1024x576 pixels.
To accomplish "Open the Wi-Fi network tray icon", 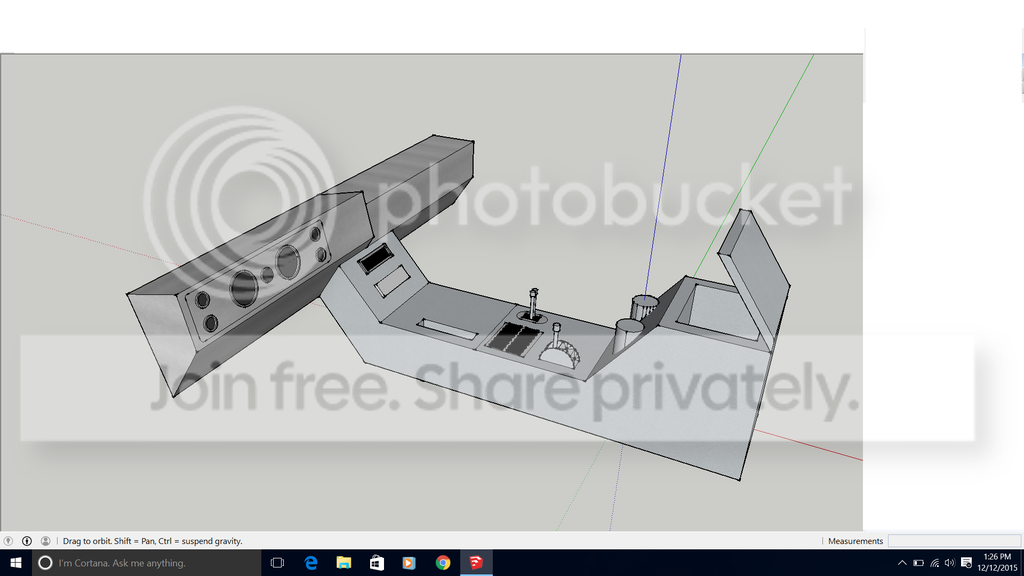I will 935,563.
